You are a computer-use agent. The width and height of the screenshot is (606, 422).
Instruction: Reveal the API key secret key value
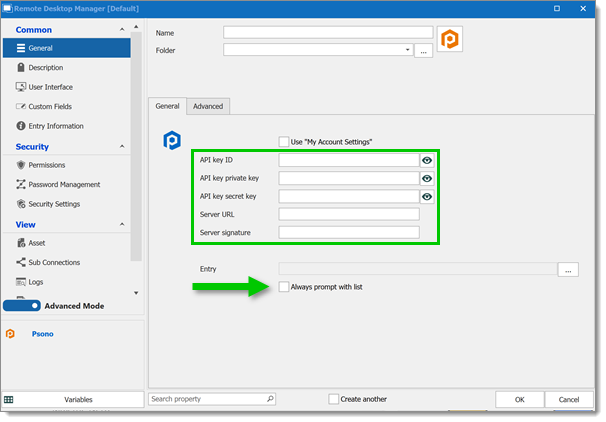click(427, 197)
